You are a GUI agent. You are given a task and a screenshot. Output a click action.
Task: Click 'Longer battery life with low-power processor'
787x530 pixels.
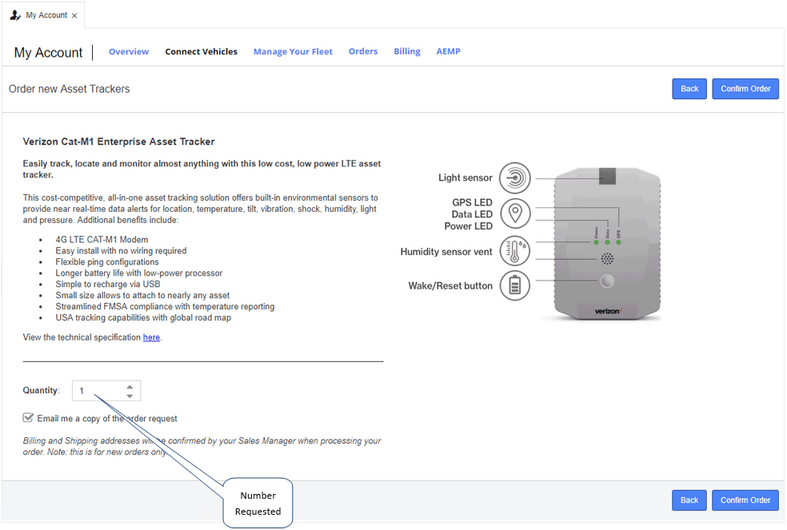click(139, 273)
